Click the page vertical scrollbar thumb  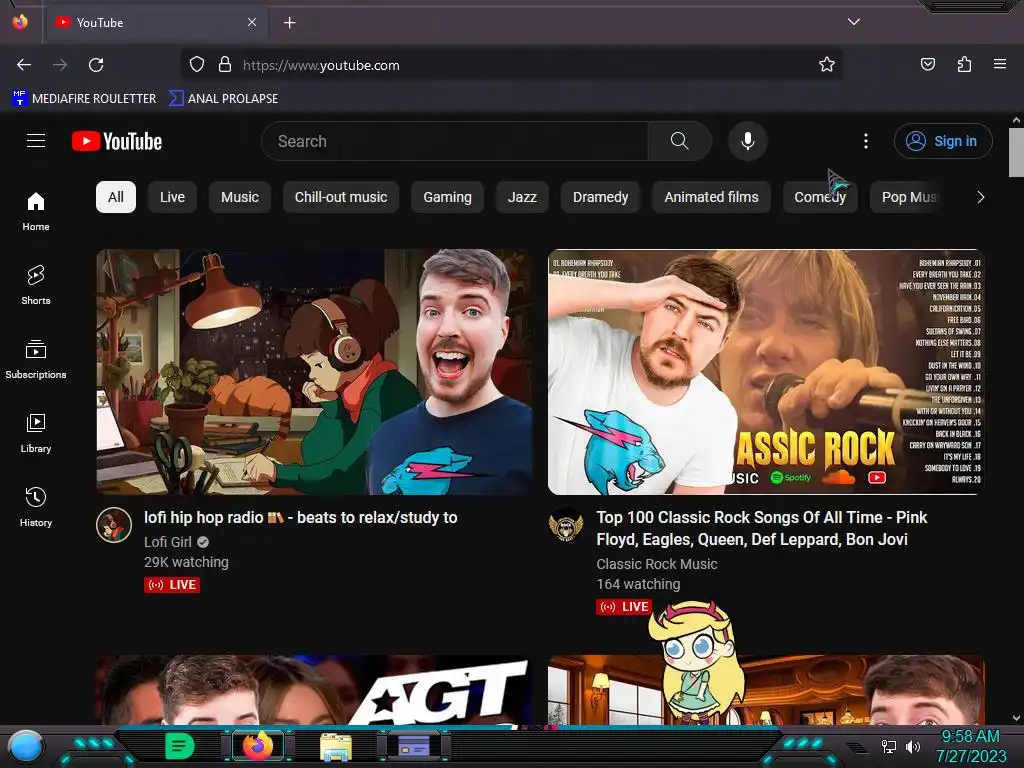tap(1016, 152)
